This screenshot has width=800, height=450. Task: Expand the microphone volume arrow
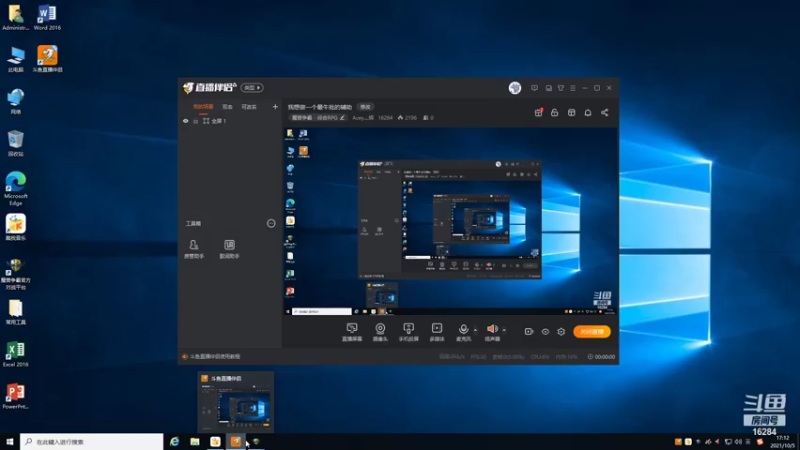pos(476,330)
